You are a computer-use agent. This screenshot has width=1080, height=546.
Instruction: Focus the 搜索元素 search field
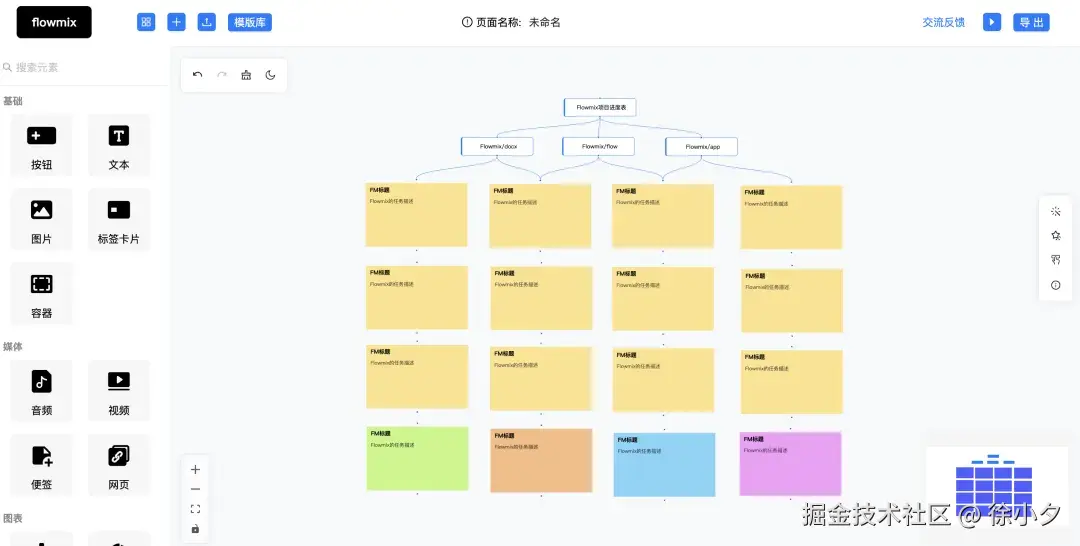tap(84, 67)
